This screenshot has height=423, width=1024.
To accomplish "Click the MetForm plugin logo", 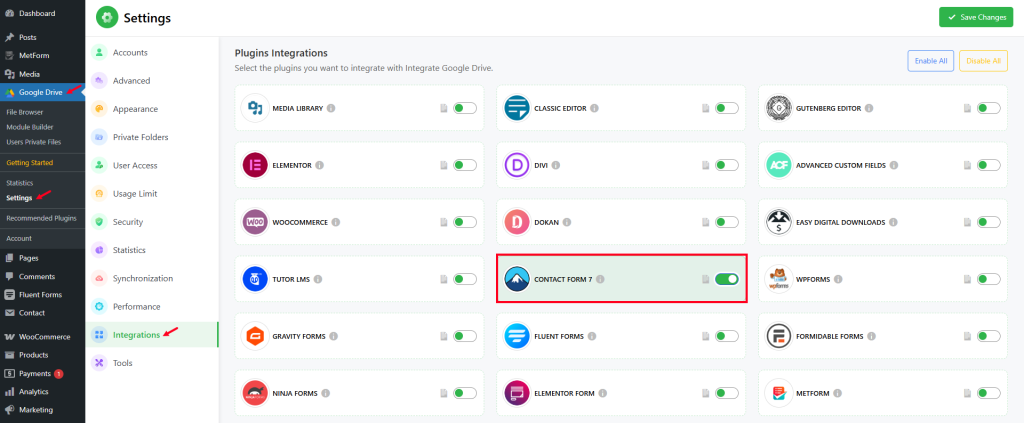I will 779,393.
